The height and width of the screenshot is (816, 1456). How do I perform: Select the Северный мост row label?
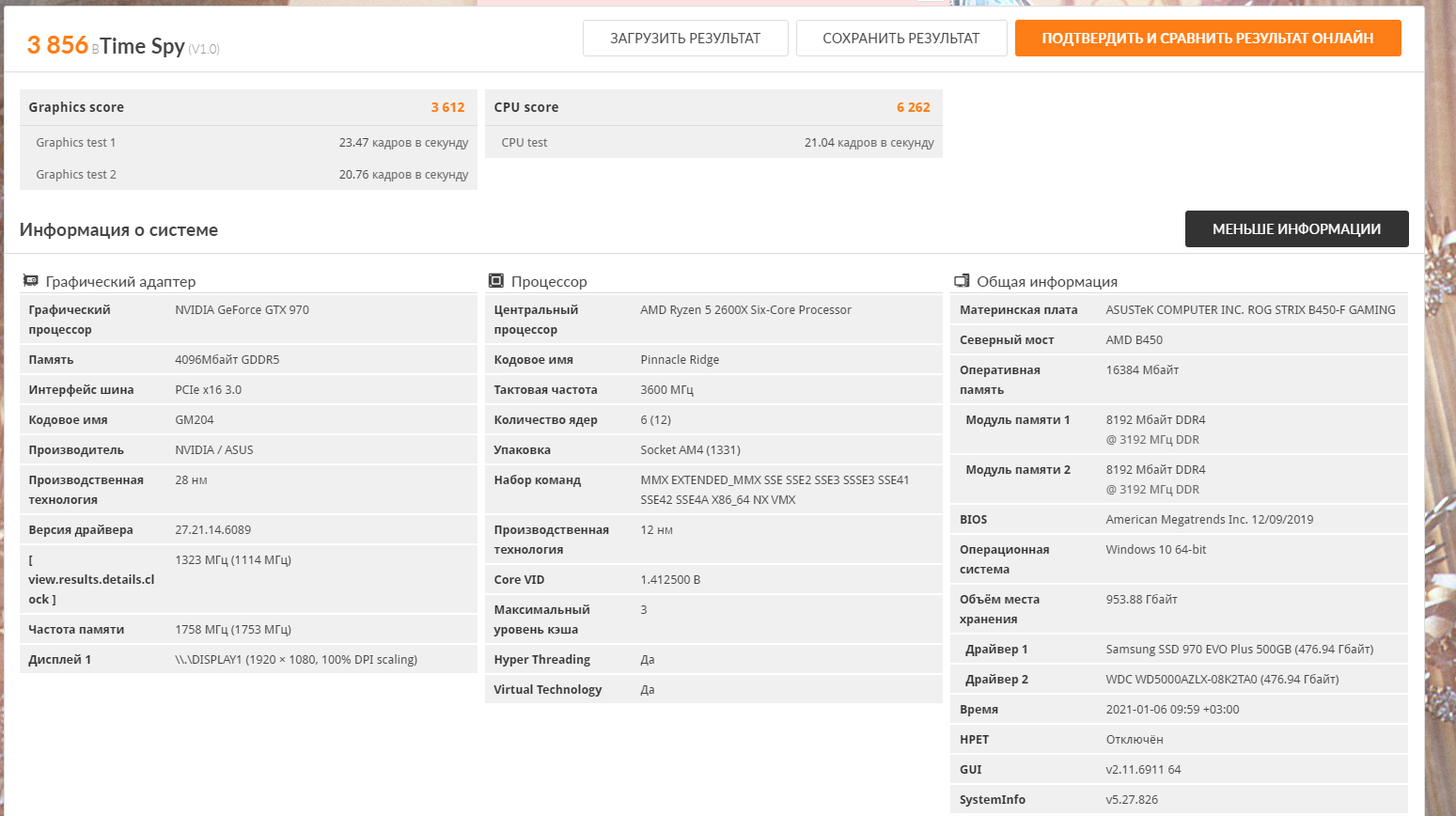point(1007,340)
